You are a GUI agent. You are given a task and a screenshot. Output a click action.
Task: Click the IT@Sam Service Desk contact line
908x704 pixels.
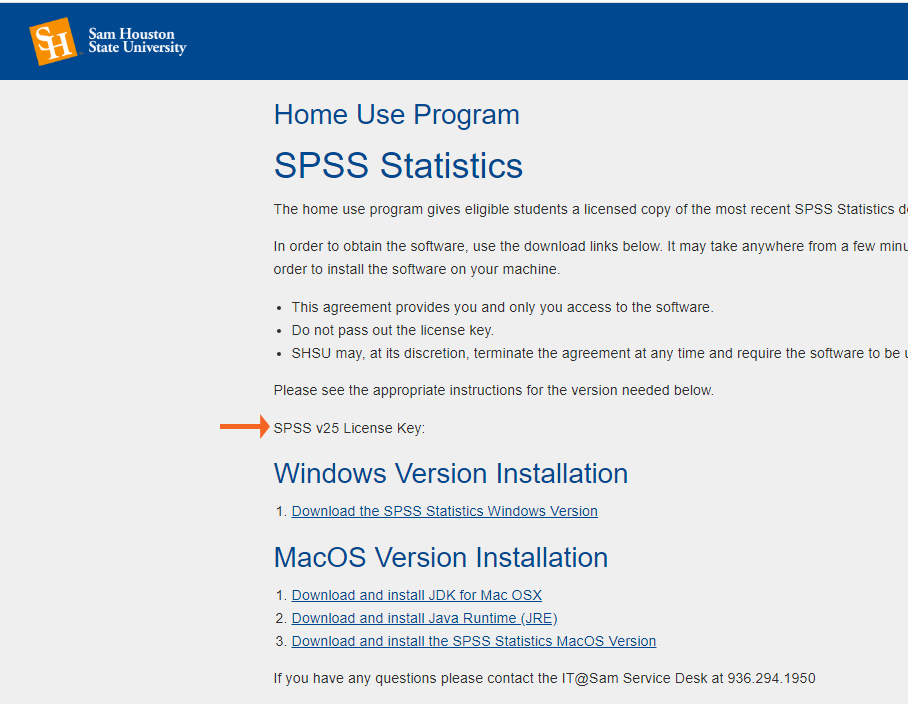(544, 679)
